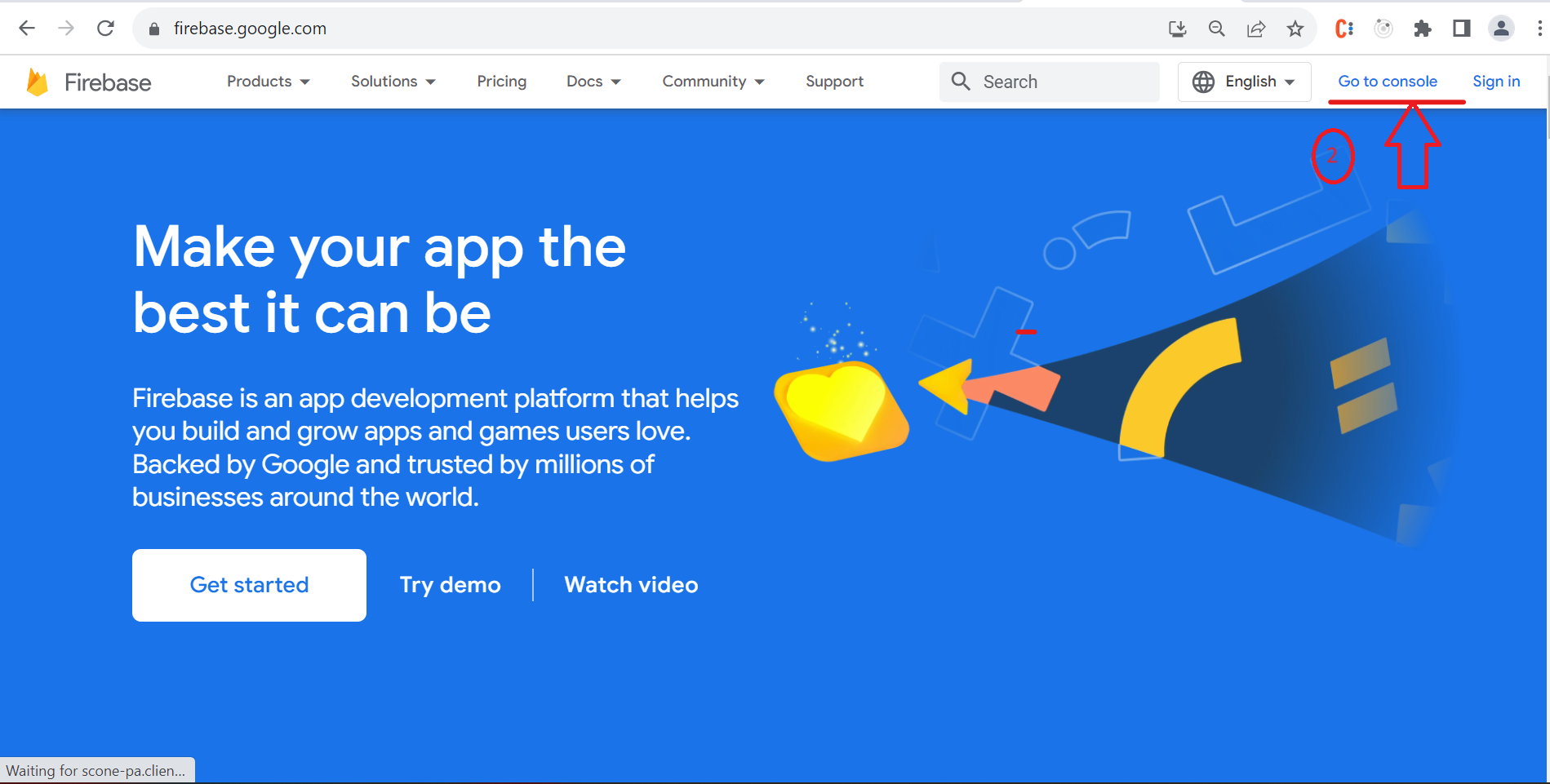Open the browser profile avatar icon

1501,29
